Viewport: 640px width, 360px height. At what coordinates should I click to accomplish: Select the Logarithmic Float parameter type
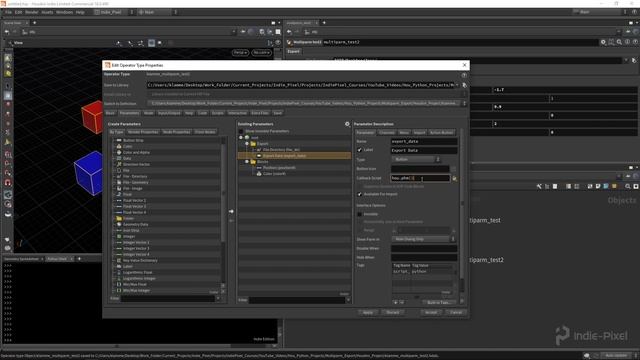(137, 272)
